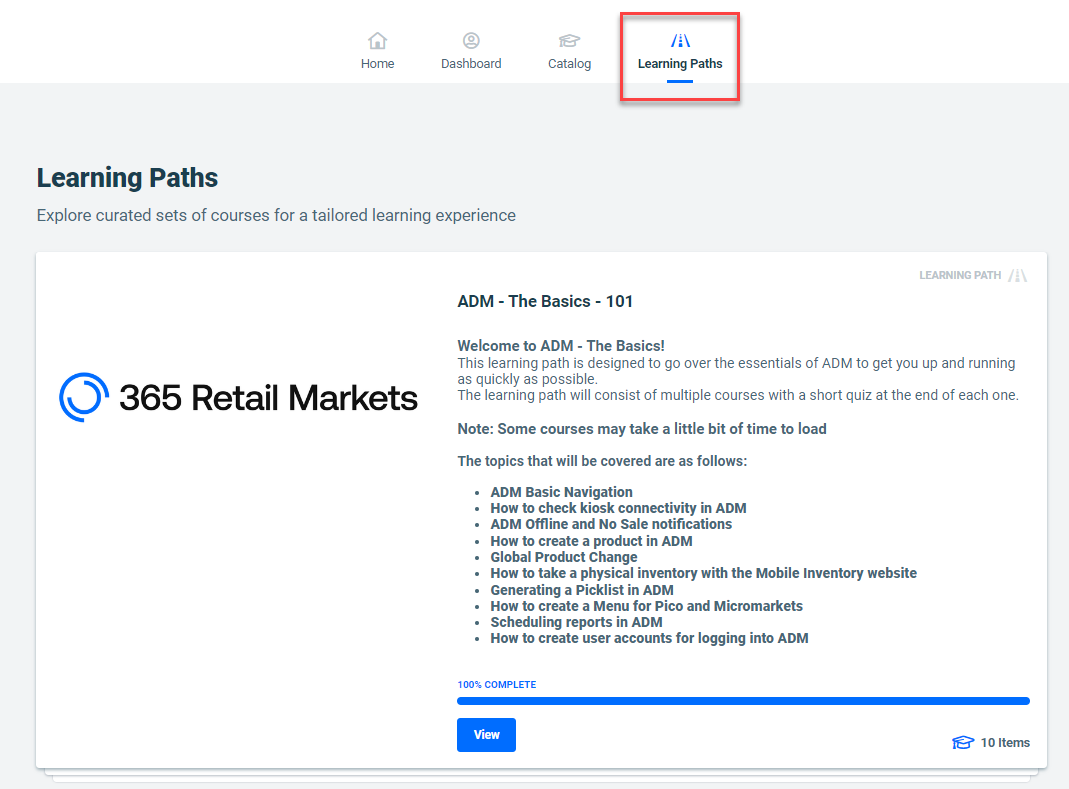Click the graduation cap icon next to 10 Items
The width and height of the screenshot is (1069, 789).
(963, 743)
